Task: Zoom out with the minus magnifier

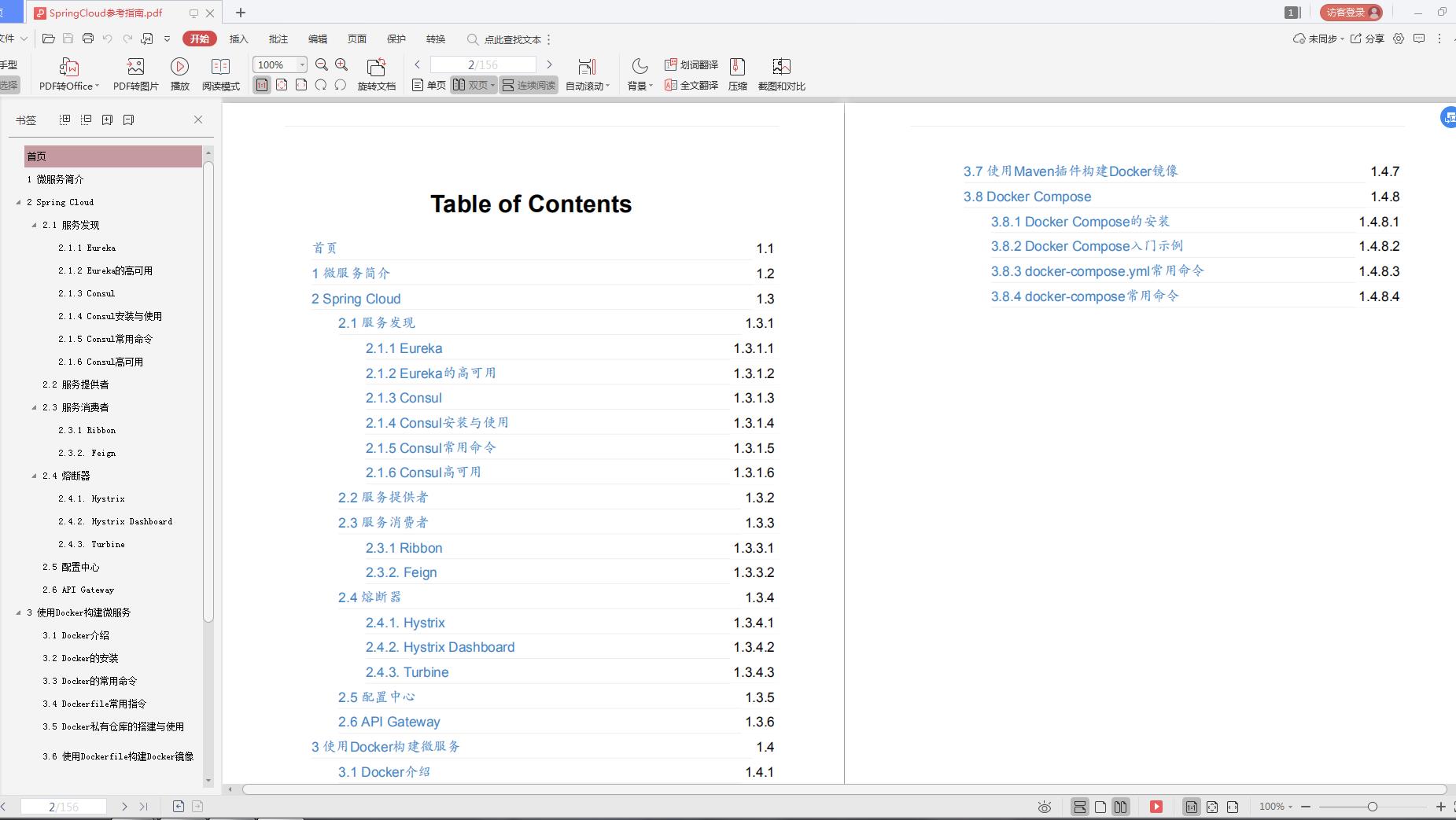Action: coord(322,65)
